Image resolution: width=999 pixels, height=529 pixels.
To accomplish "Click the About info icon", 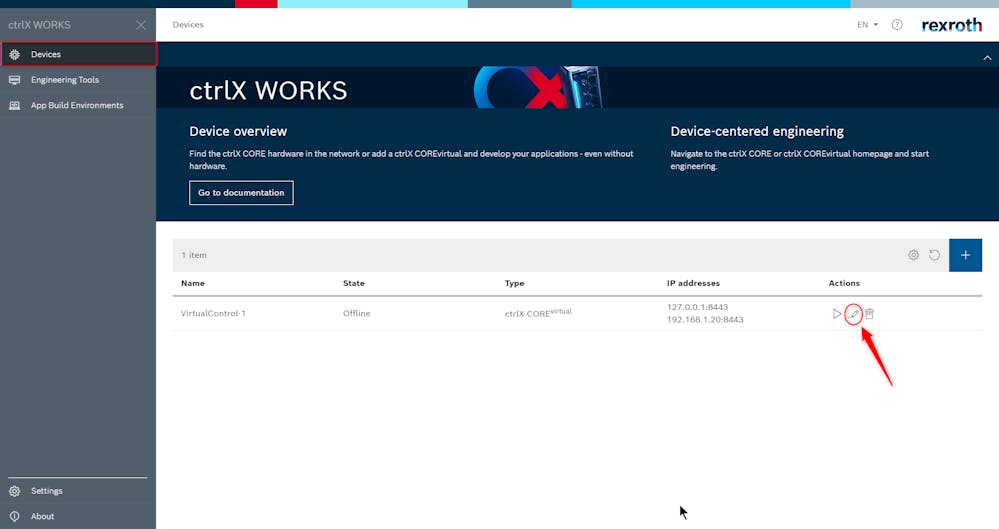I will 15,516.
